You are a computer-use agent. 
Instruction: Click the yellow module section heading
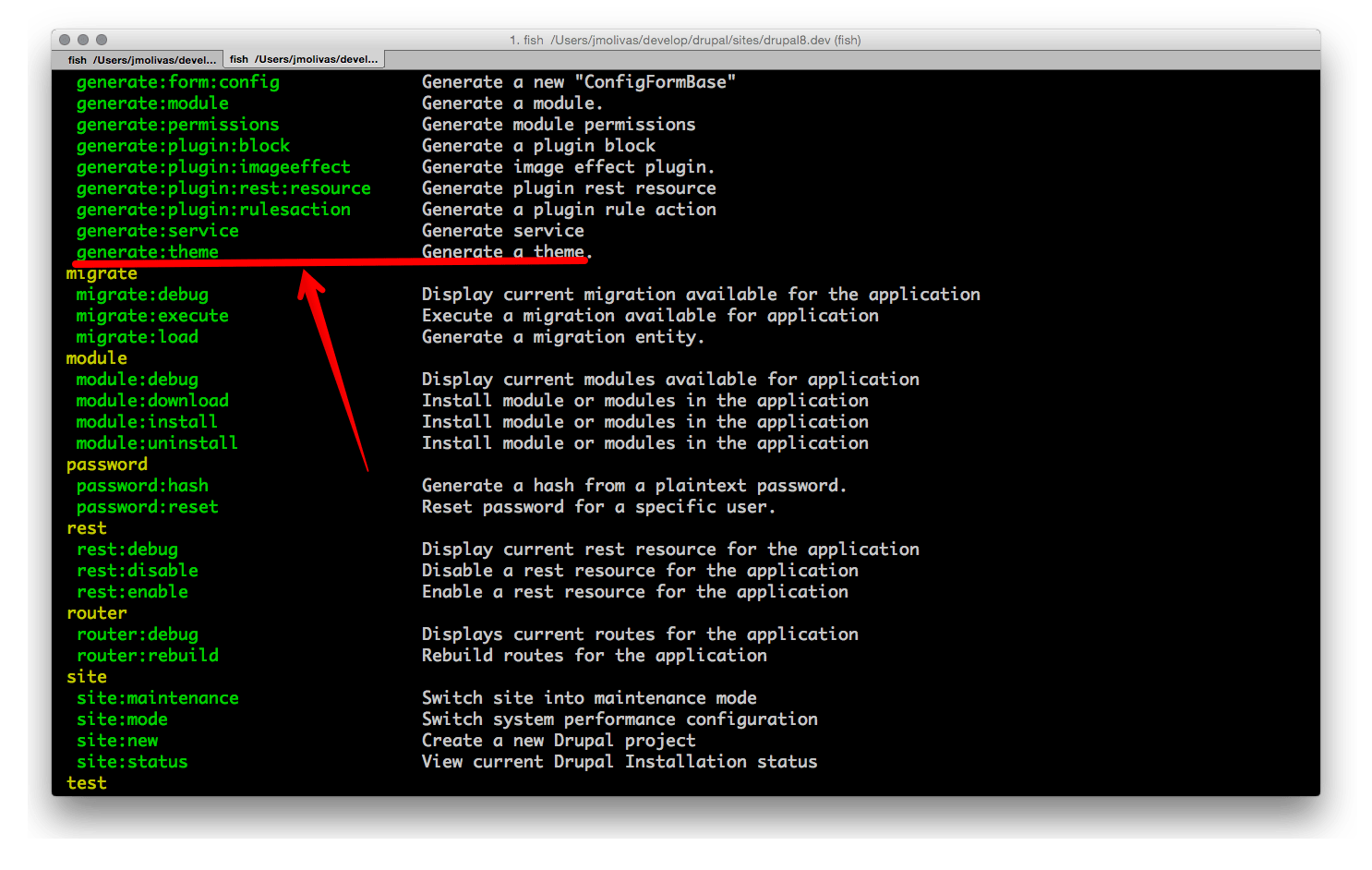pyautogui.click(x=97, y=358)
